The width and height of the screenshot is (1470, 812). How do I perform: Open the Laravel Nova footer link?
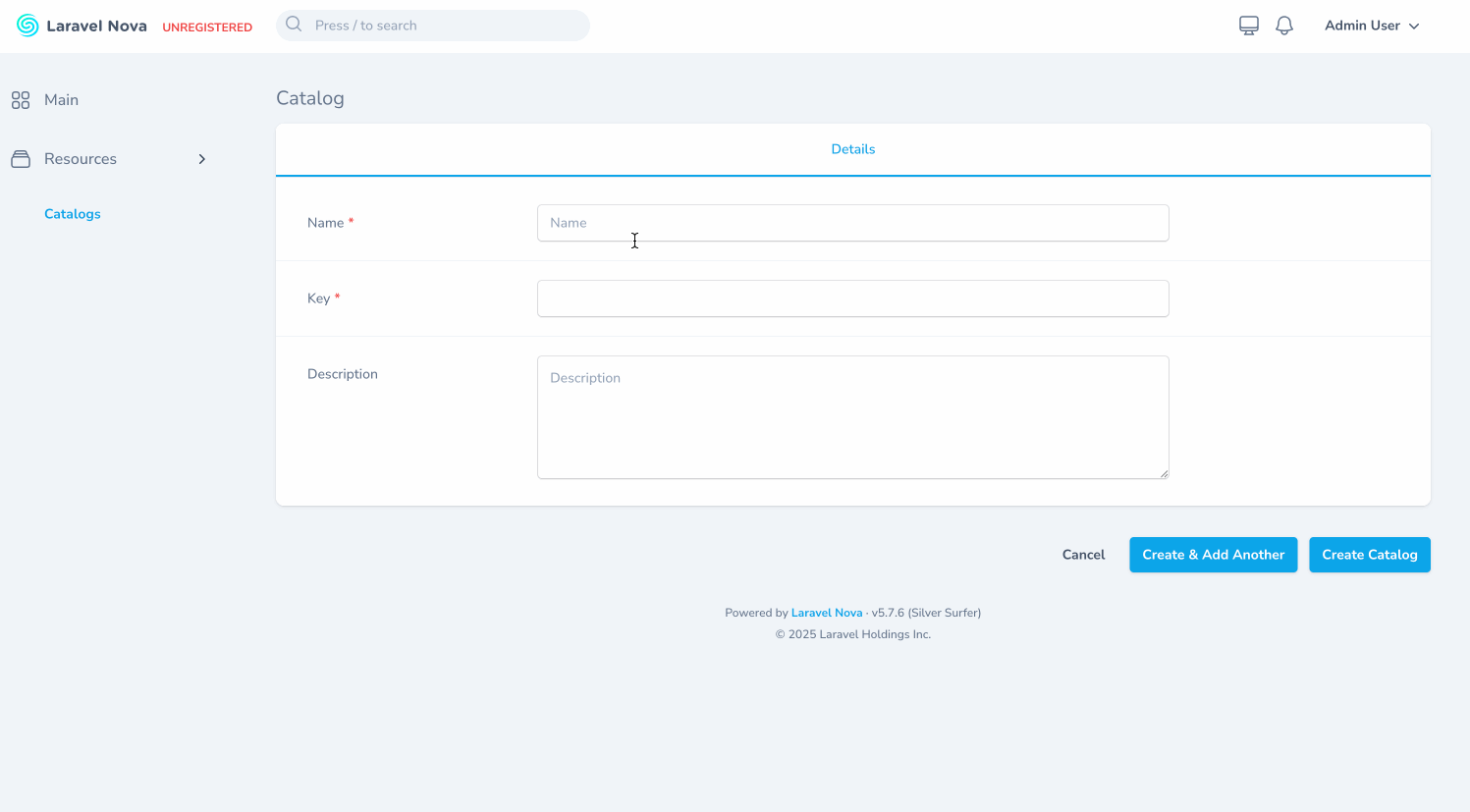826,612
